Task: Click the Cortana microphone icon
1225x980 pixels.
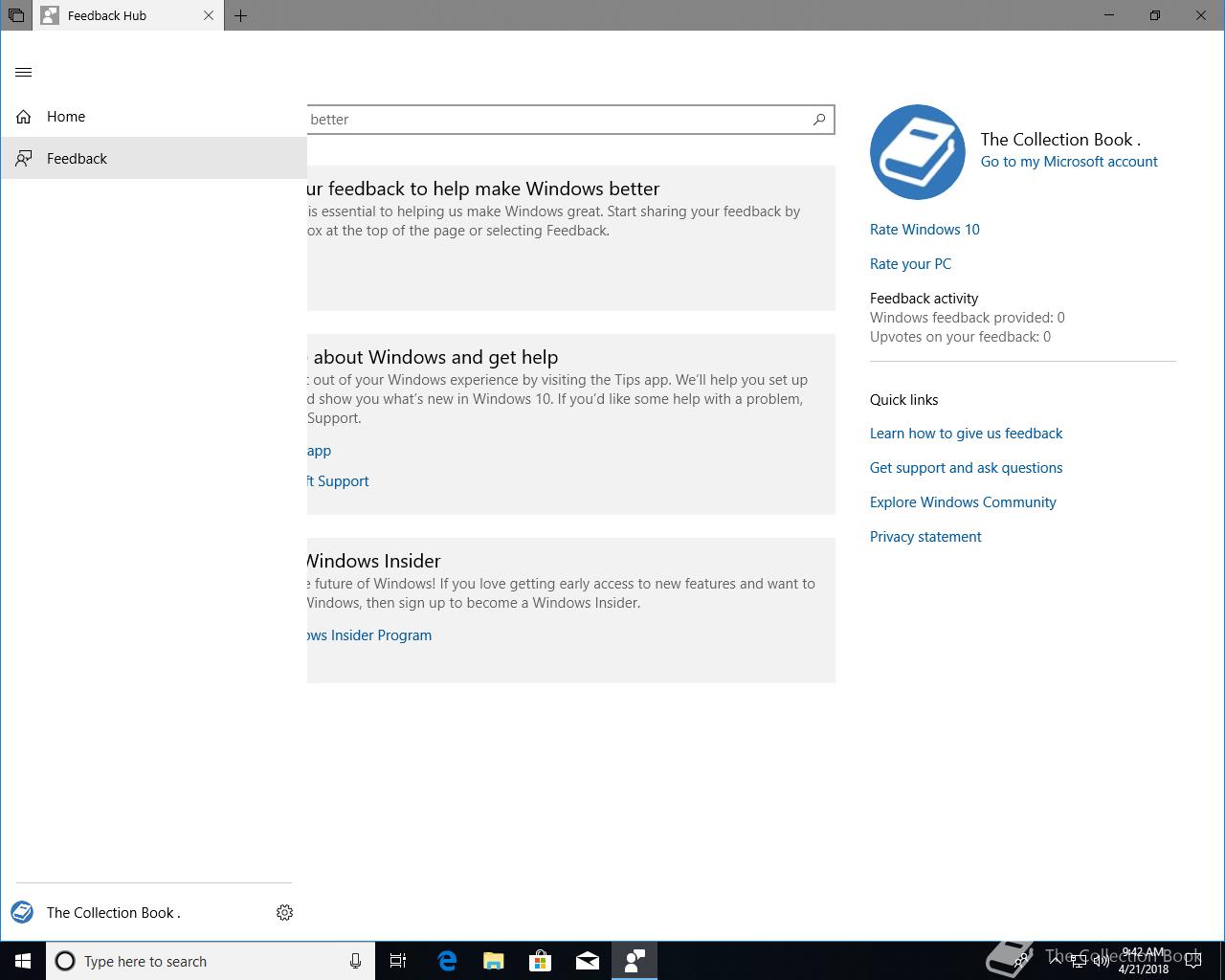Action: pyautogui.click(x=355, y=961)
